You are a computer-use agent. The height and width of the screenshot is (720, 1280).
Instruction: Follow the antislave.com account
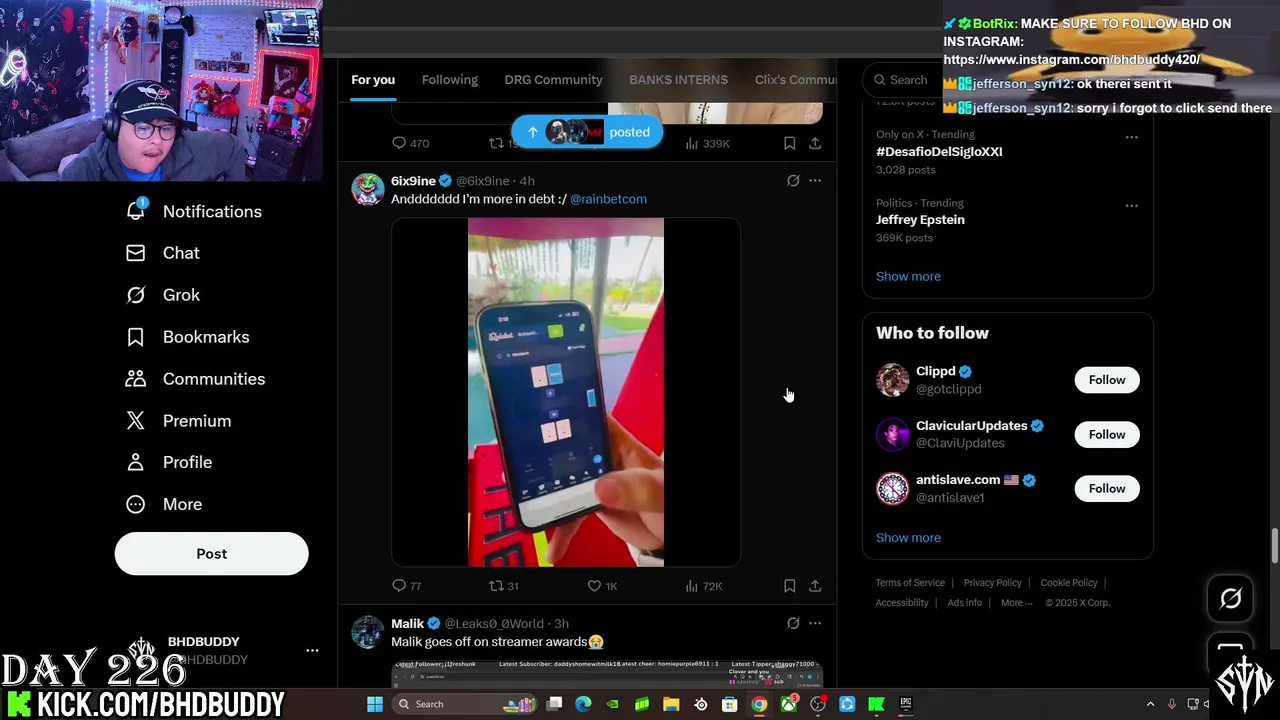[x=1107, y=488]
